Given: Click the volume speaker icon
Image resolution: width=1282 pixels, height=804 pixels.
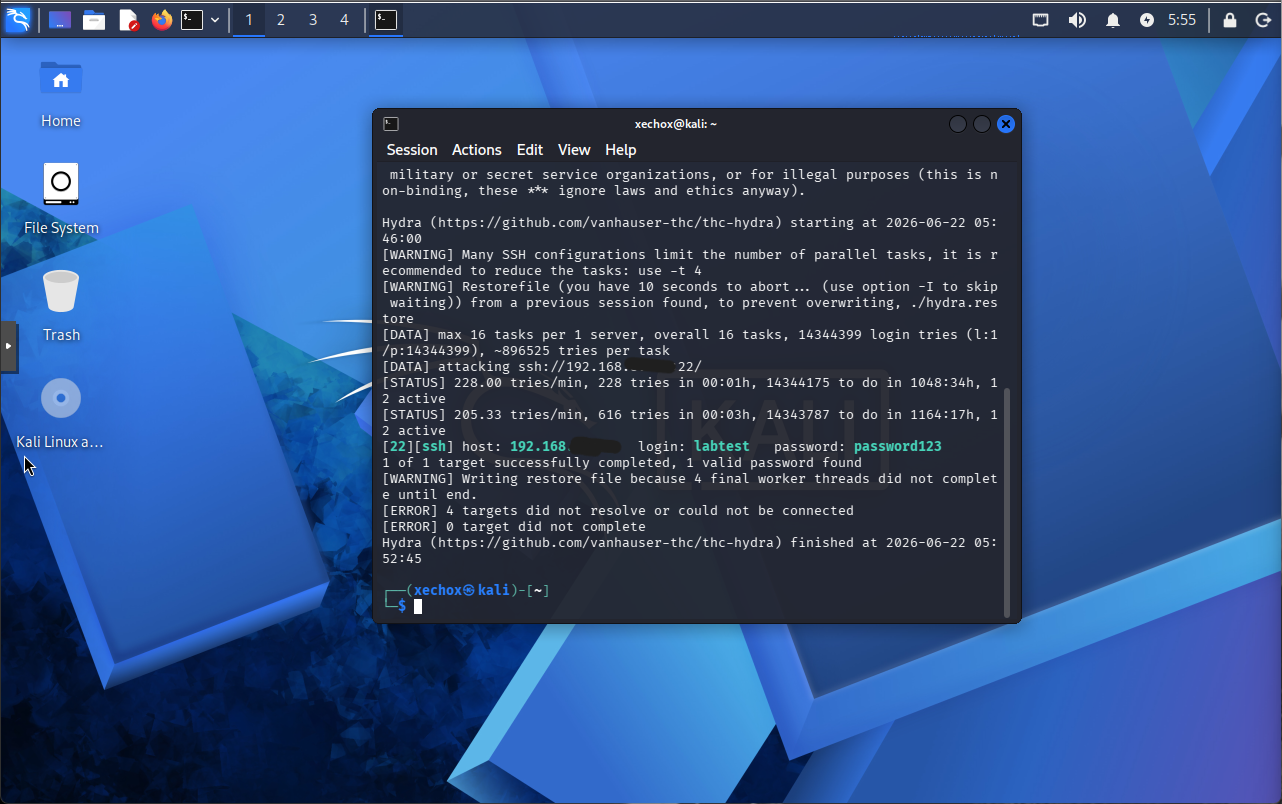Looking at the screenshot, I should click(1077, 20).
